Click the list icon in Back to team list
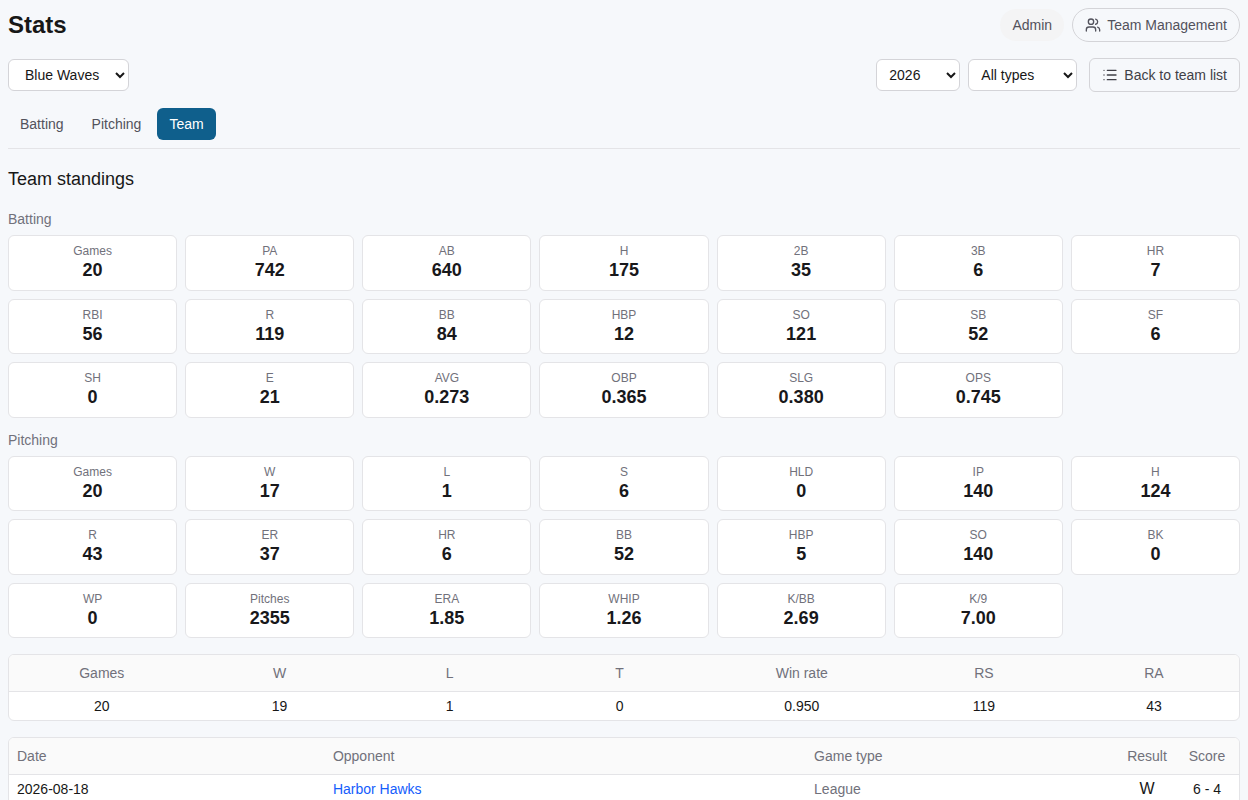Image resolution: width=1248 pixels, height=800 pixels. click(x=1110, y=75)
